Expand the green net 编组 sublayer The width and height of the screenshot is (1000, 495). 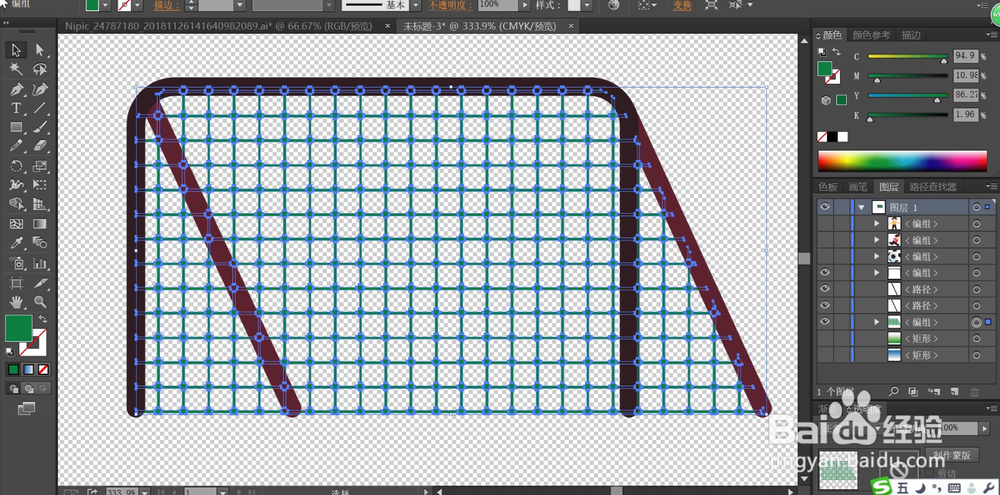[877, 322]
